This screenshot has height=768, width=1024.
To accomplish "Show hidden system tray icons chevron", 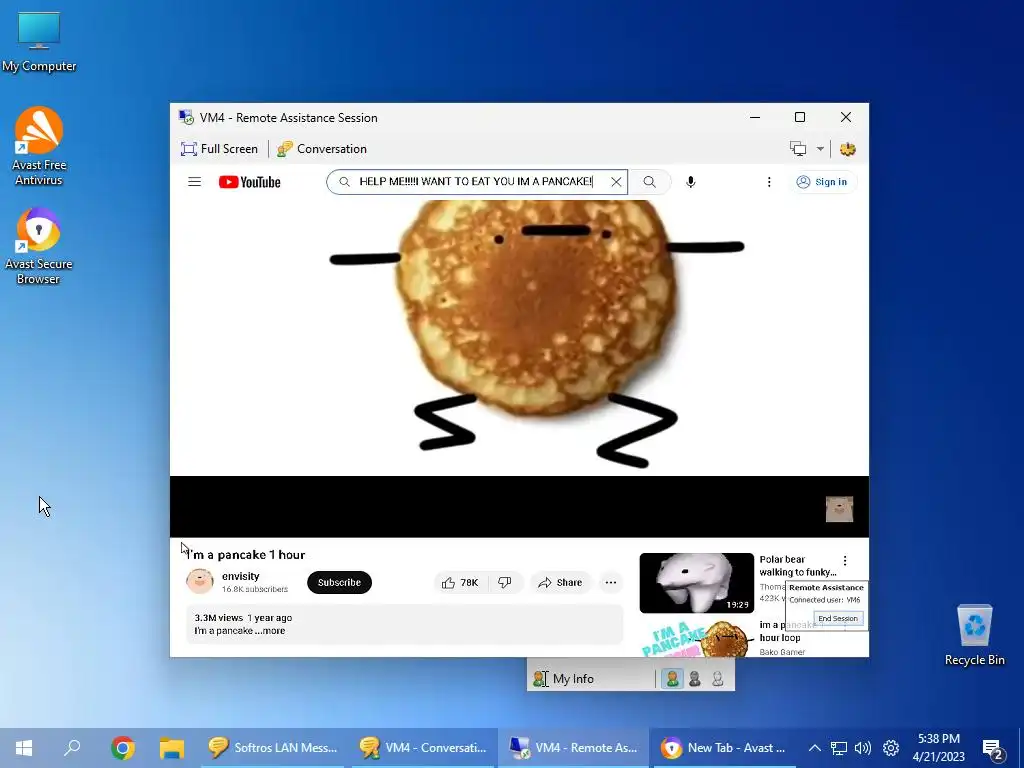I will click(814, 748).
